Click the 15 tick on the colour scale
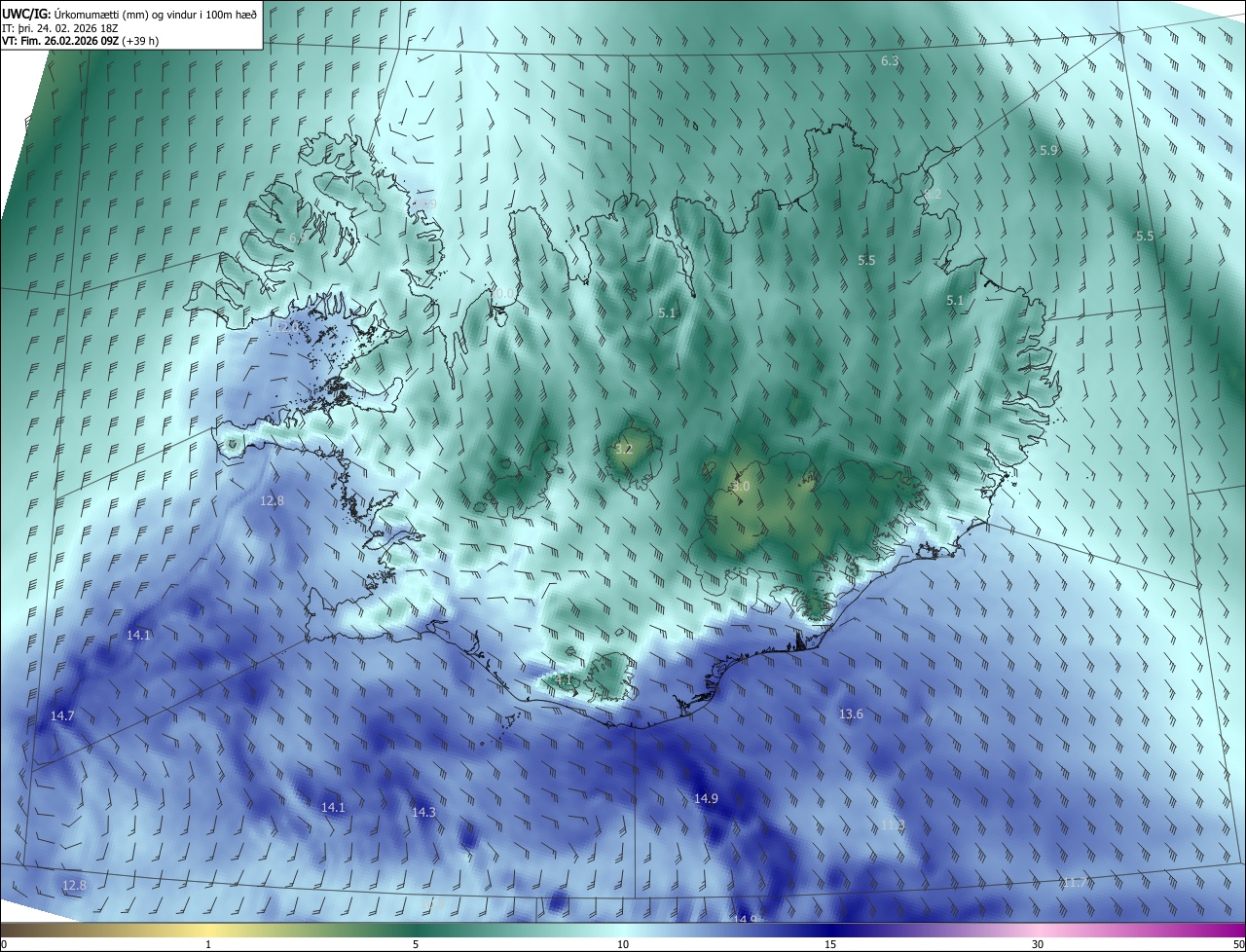Viewport: 1246px width, 952px height. click(x=830, y=945)
